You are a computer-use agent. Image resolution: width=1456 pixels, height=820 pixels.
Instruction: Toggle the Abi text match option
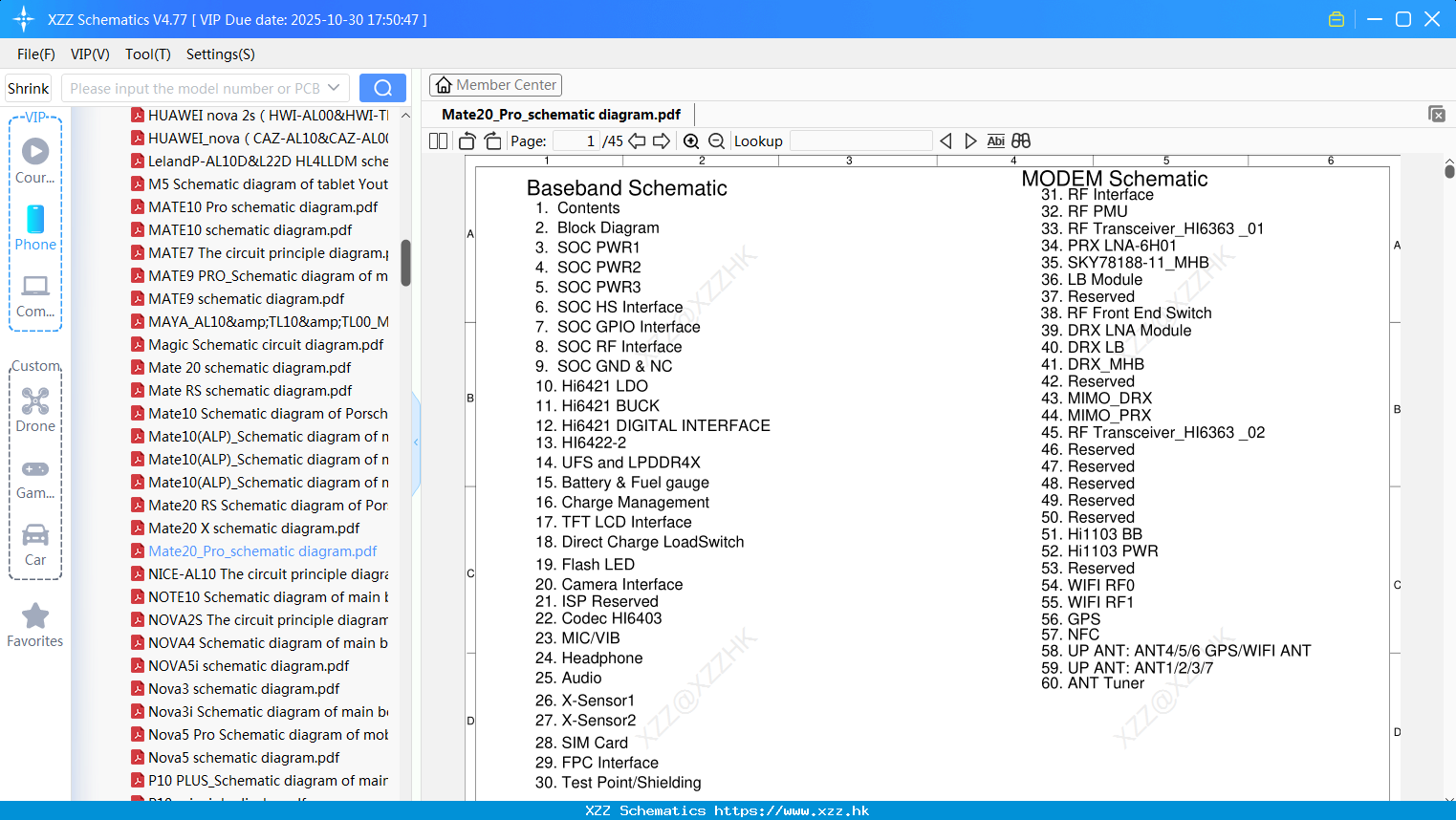(995, 141)
